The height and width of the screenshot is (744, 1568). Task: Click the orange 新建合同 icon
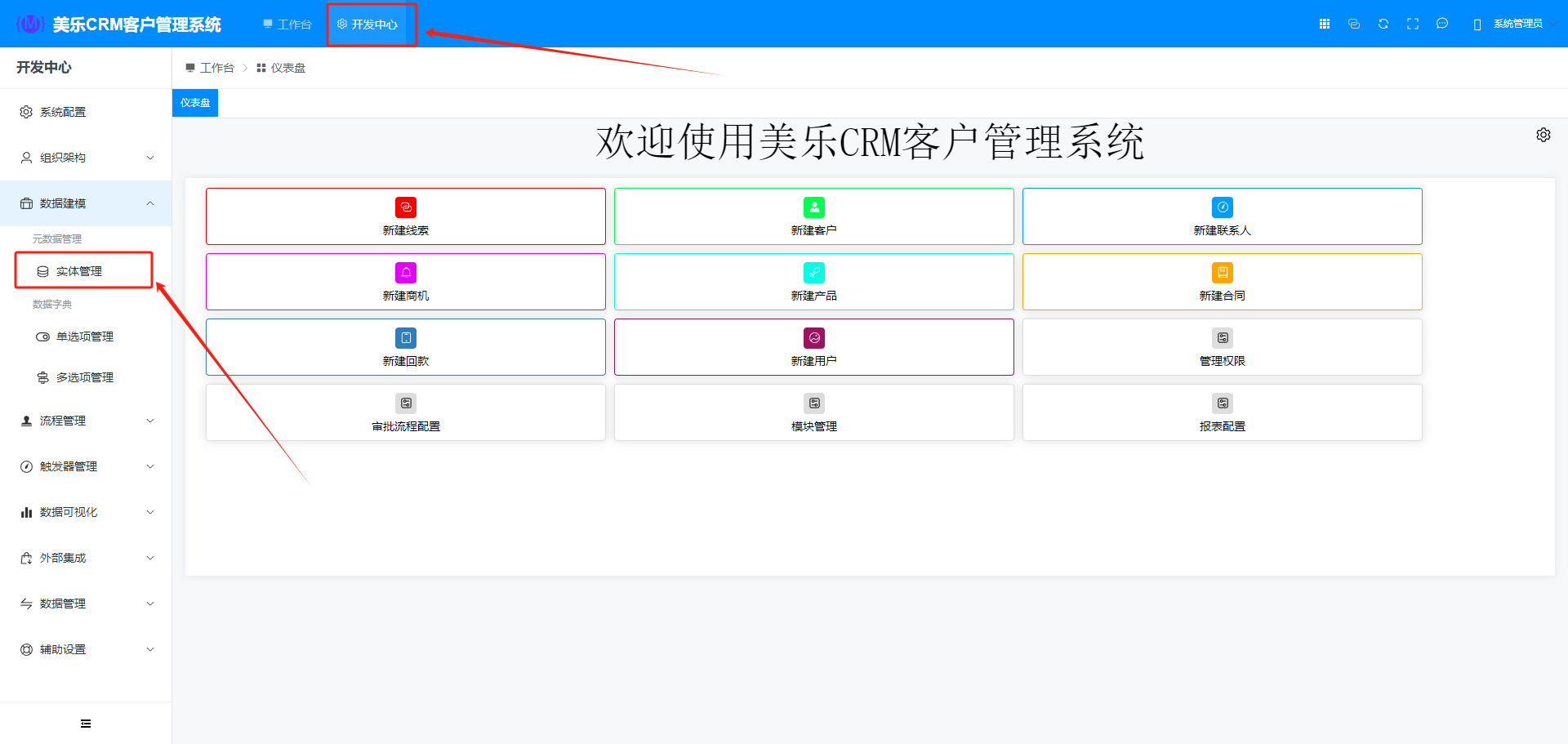point(1223,273)
